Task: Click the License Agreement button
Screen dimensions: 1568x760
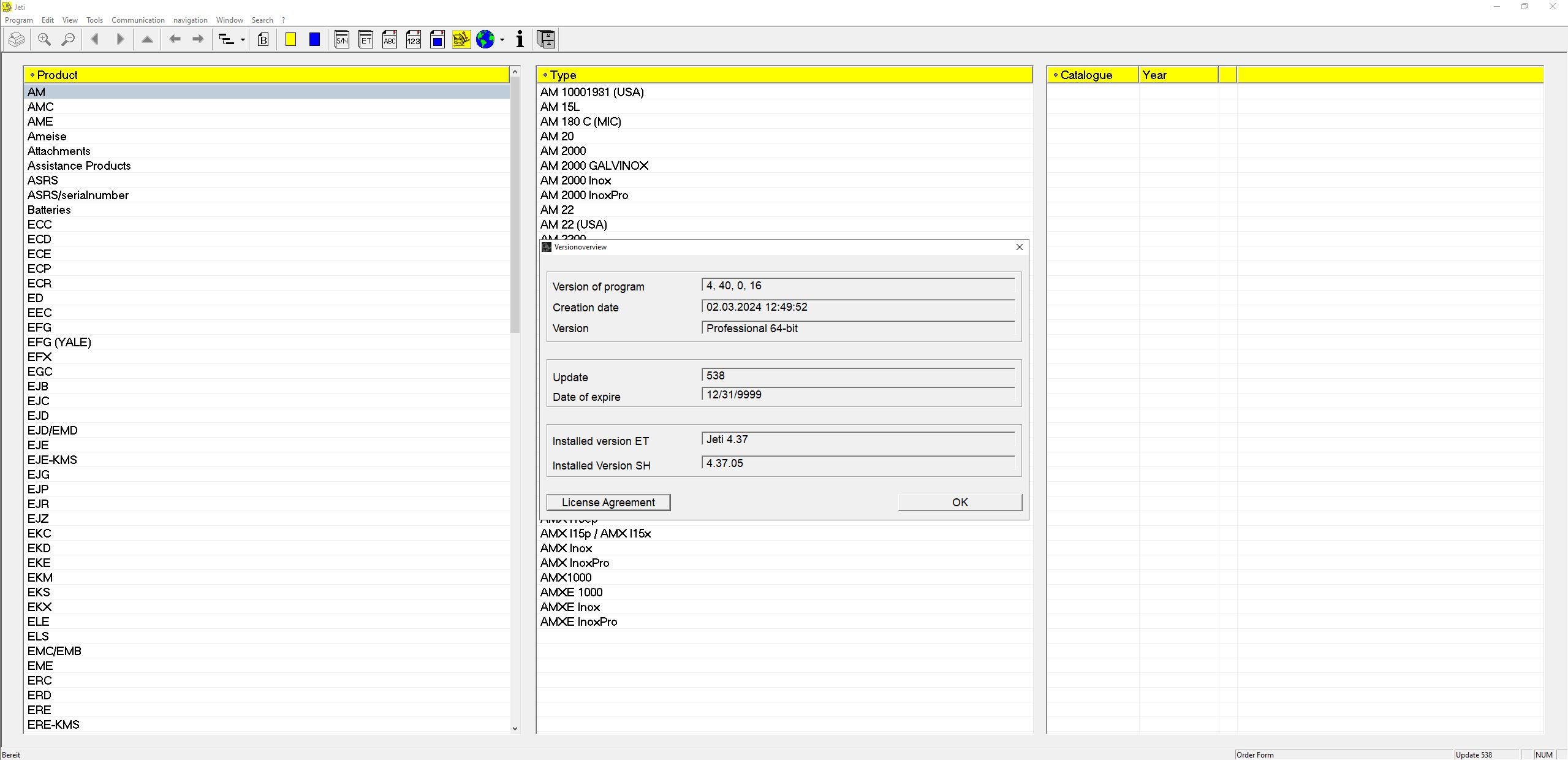Action: tap(608, 503)
